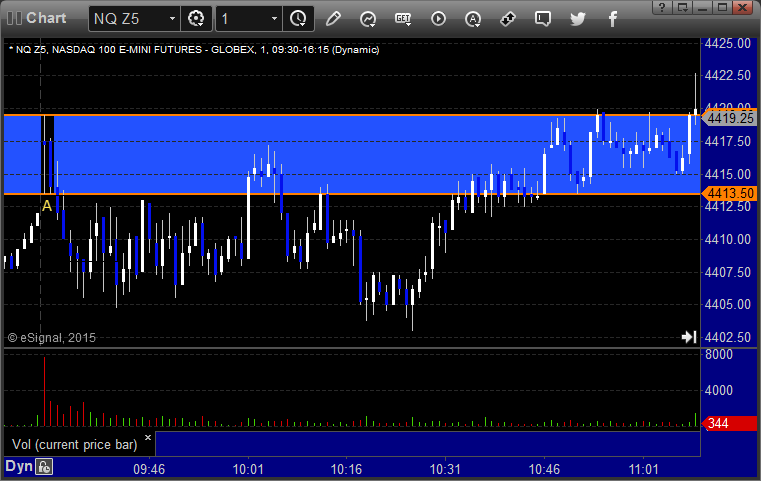Click the window linking arrows icon

tap(508, 19)
